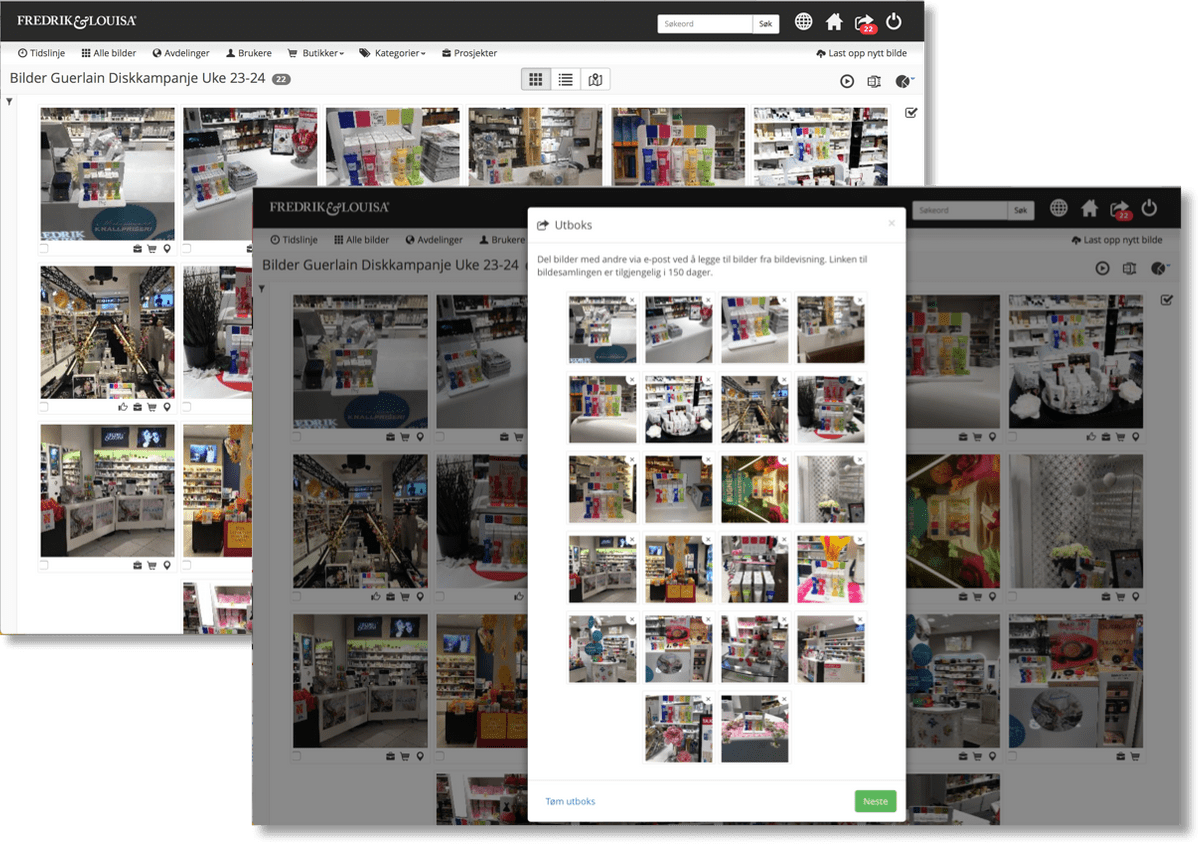Click cart icon under store aisle photo, back window
The image size is (1200, 844).
[x=152, y=407]
